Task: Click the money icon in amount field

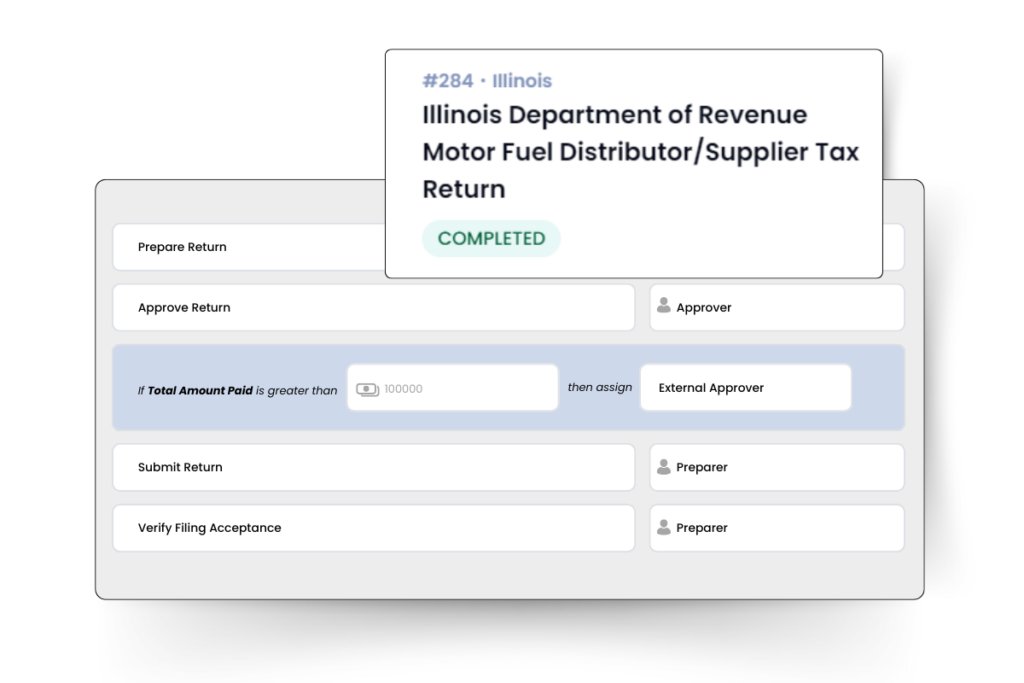Action: tap(367, 388)
